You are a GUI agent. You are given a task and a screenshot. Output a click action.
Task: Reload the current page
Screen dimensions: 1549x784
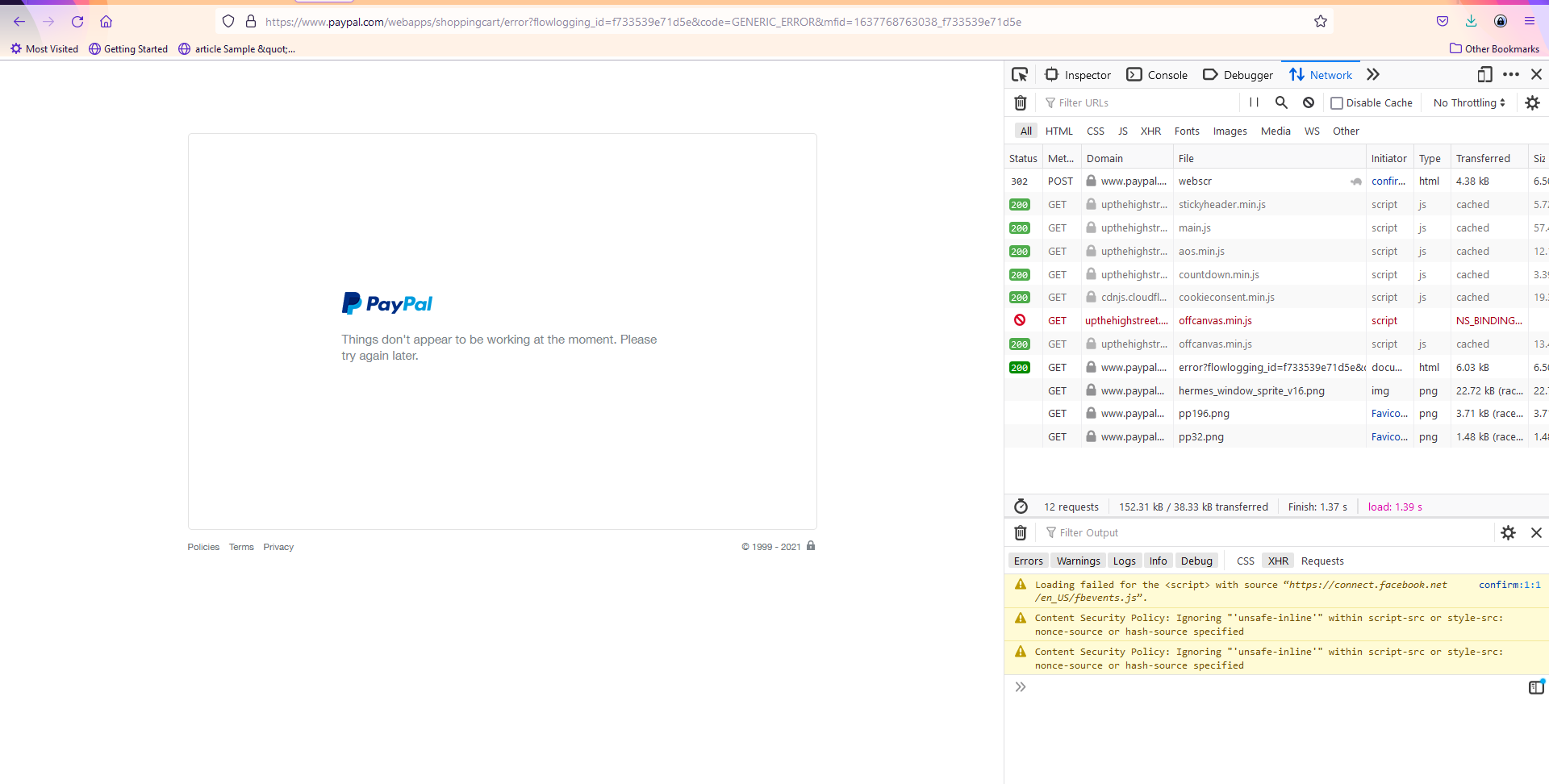77,22
